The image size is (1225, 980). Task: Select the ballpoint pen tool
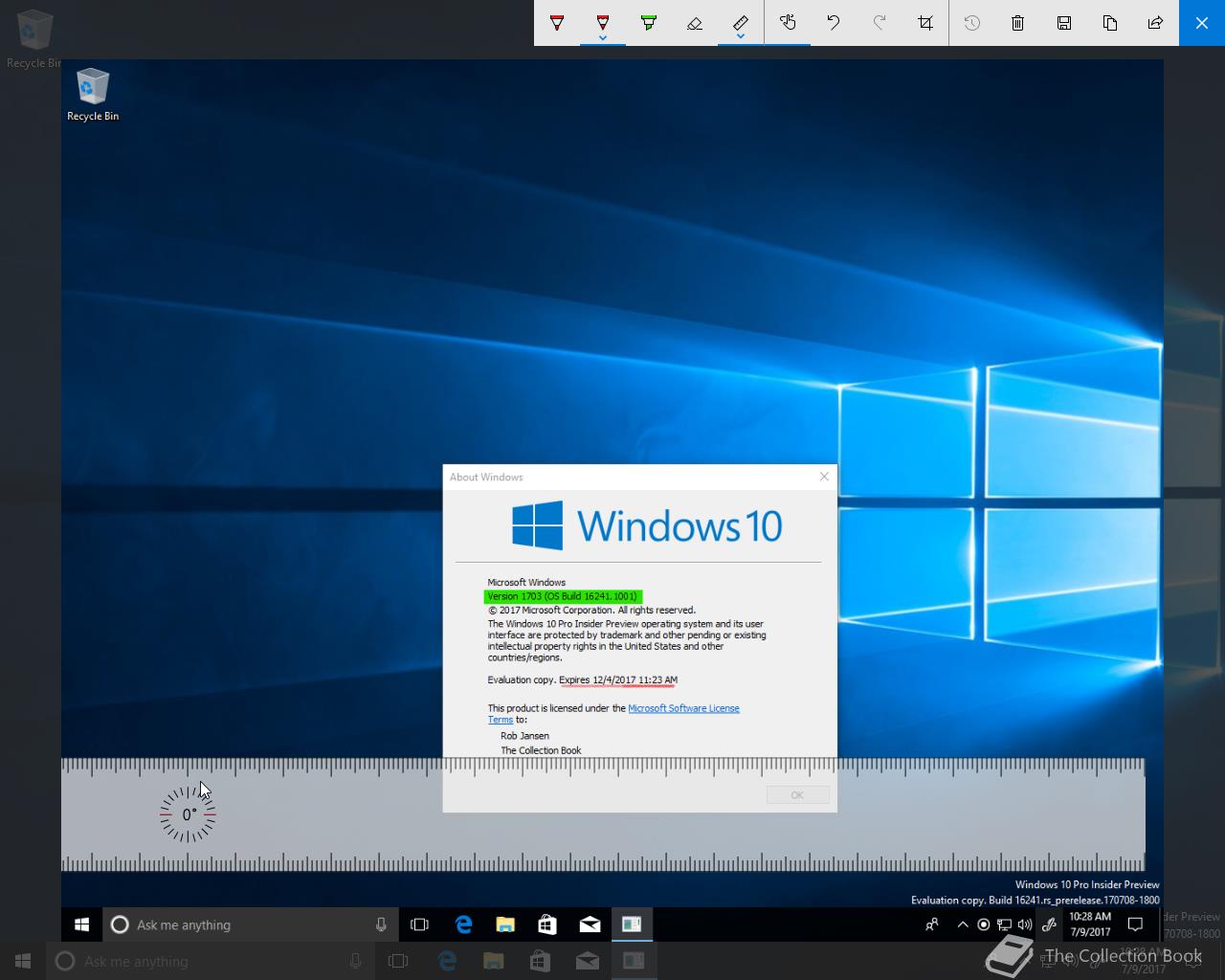click(557, 23)
